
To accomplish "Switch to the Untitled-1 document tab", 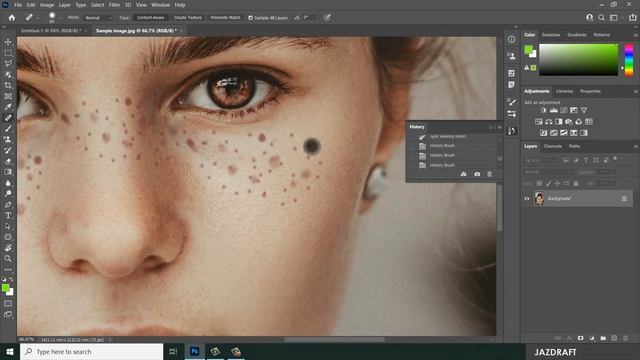I will (51, 31).
